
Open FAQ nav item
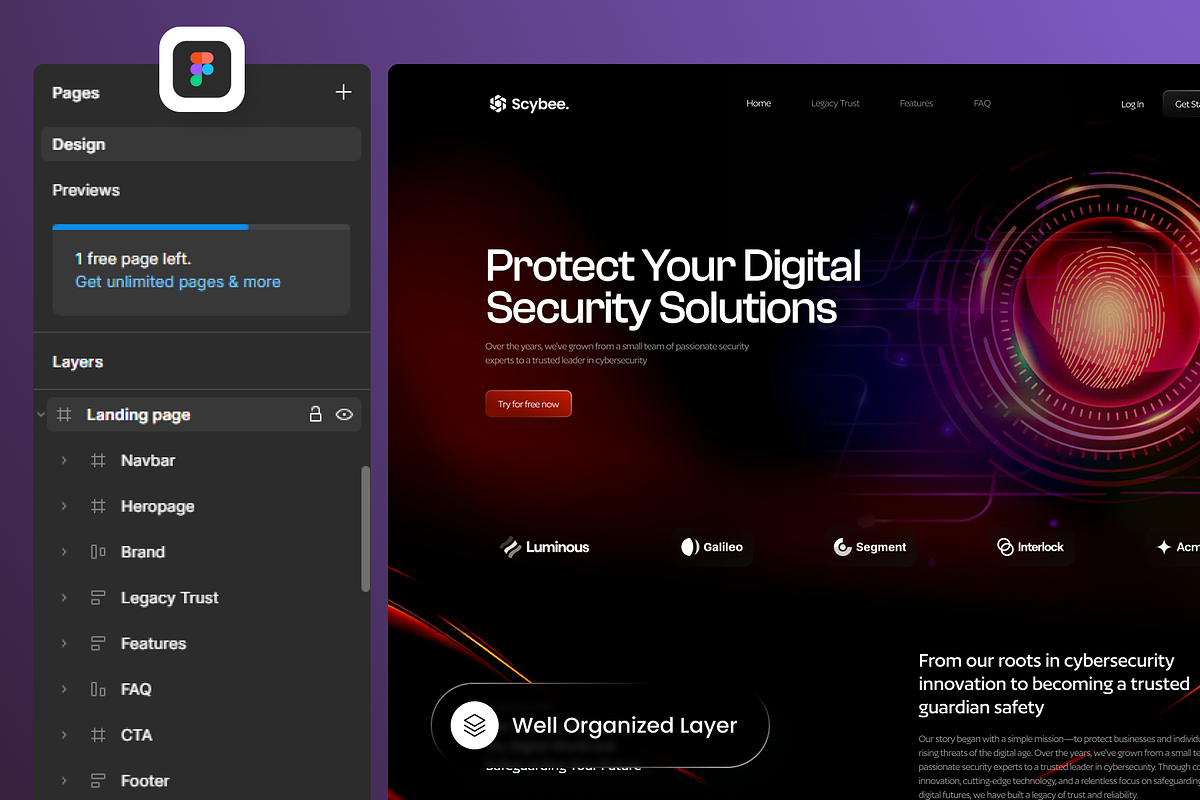pos(982,103)
